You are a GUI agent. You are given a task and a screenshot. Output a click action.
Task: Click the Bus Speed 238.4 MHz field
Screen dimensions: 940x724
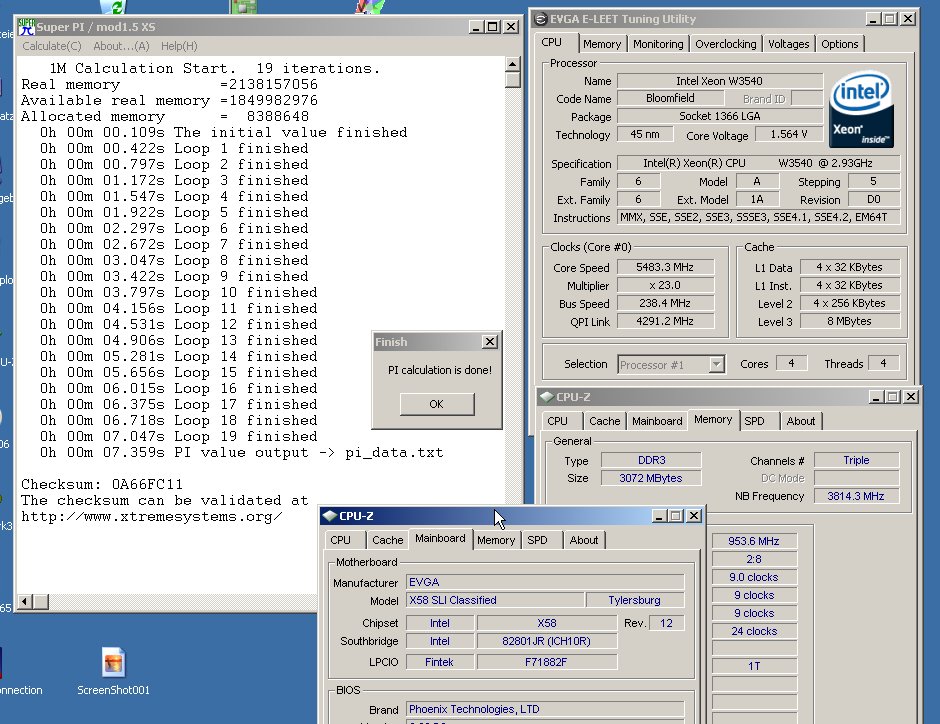pos(665,303)
